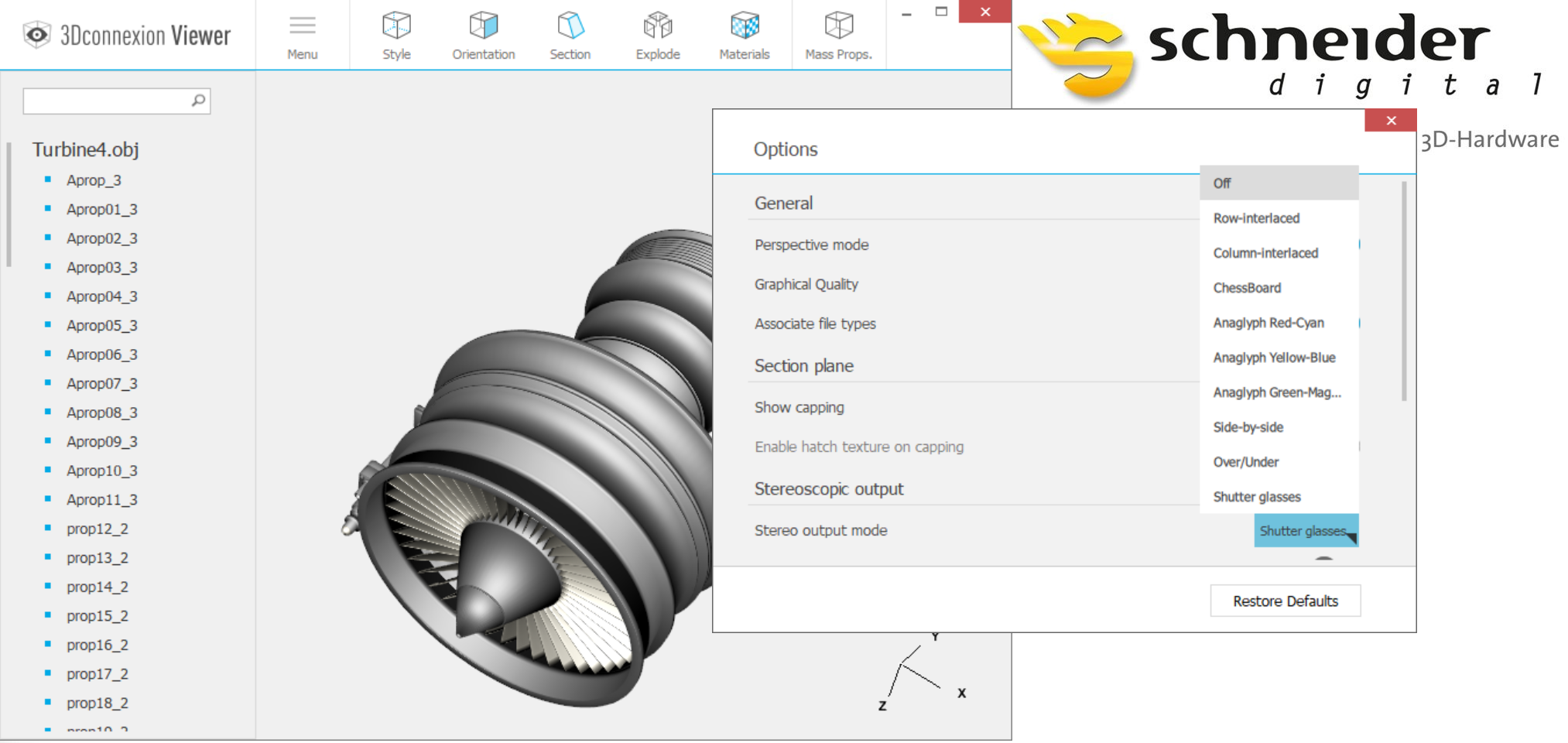Open the Stereo output mode dropdown
This screenshot has width=1568, height=743.
pyautogui.click(x=1306, y=531)
